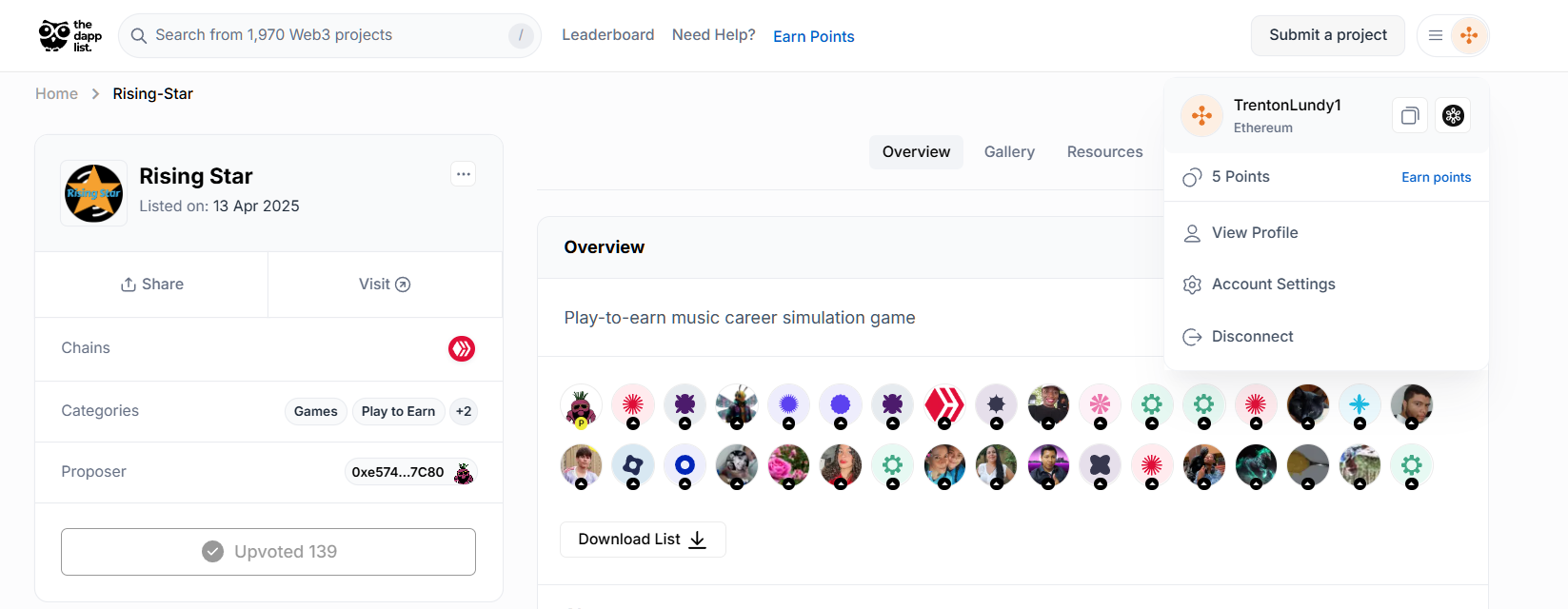Open the bee costume upvoter avatar
Viewport: 1568px width, 609px height.
click(x=737, y=405)
